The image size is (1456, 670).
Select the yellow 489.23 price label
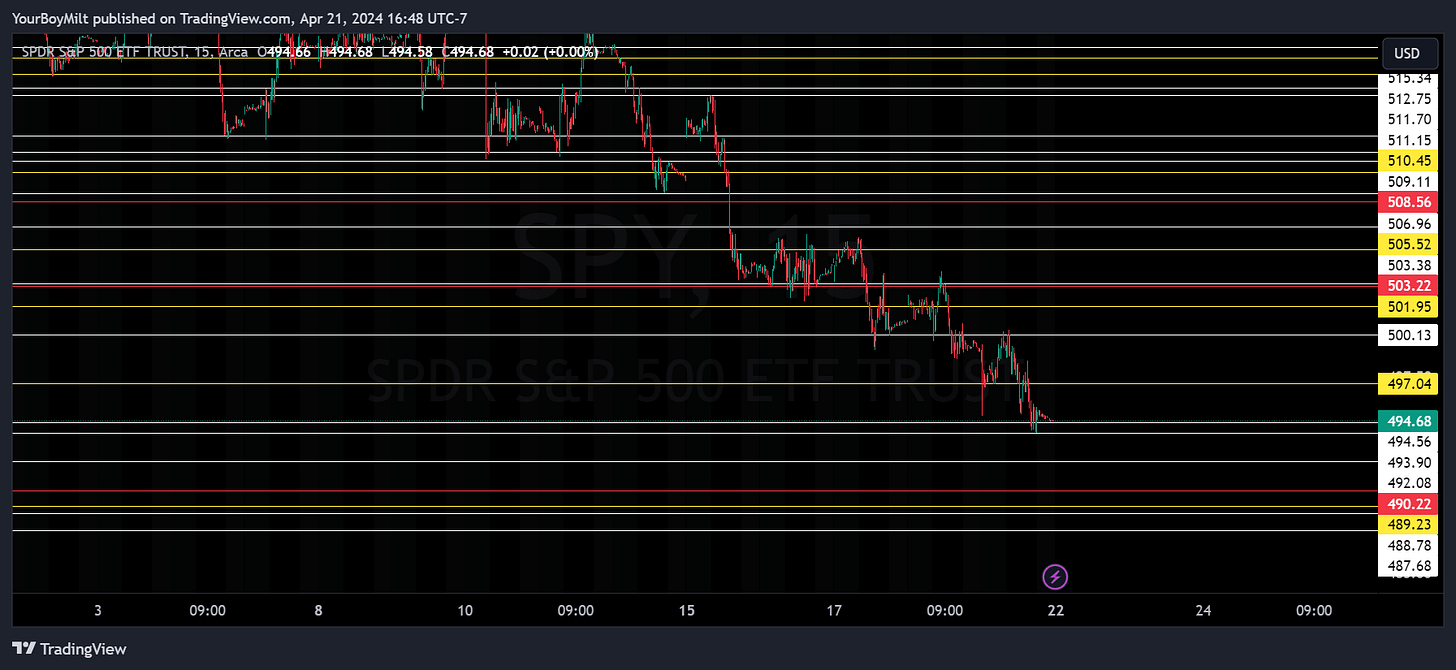(x=1407, y=524)
